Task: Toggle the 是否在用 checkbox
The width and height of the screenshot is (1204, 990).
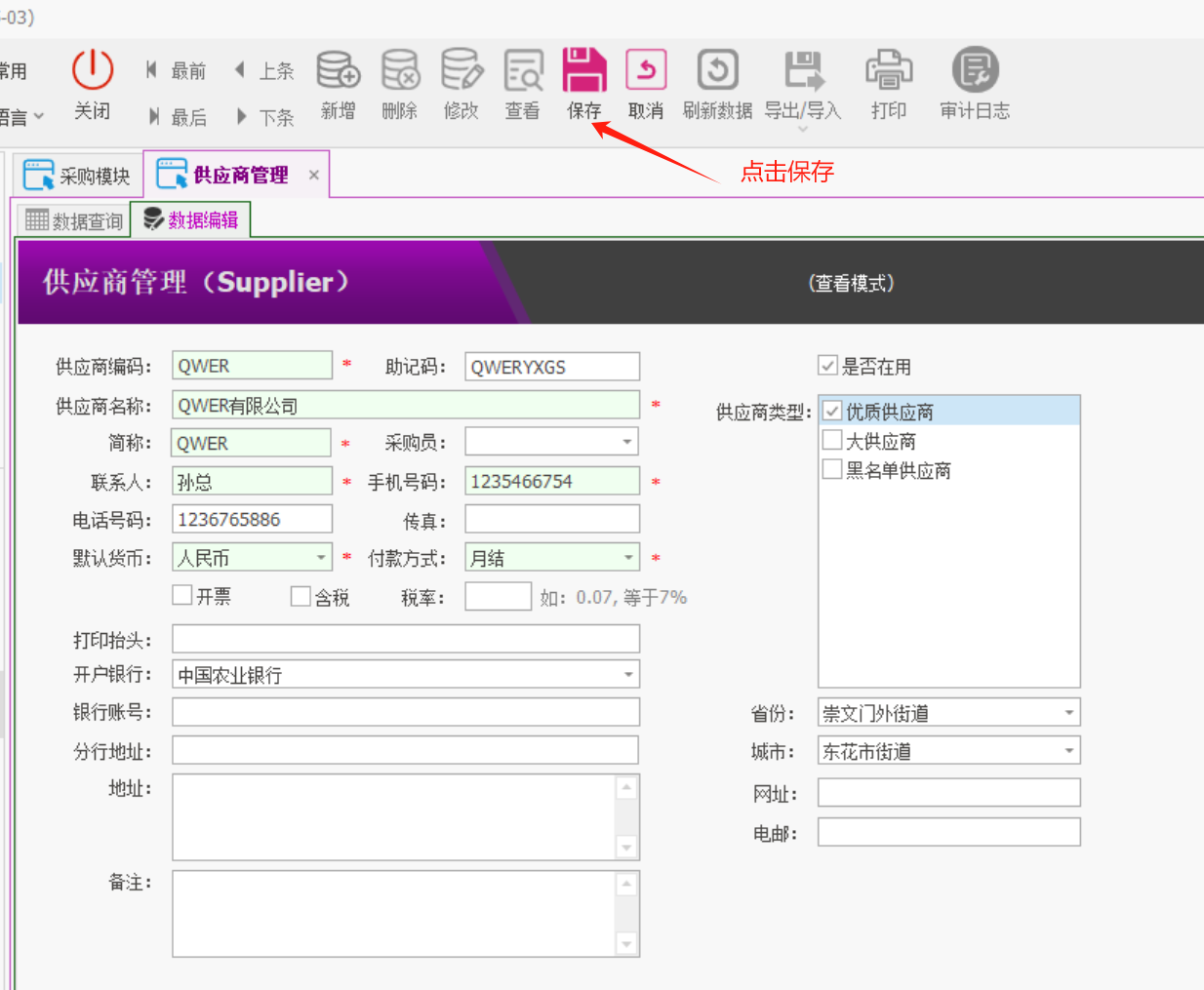Action: click(827, 366)
